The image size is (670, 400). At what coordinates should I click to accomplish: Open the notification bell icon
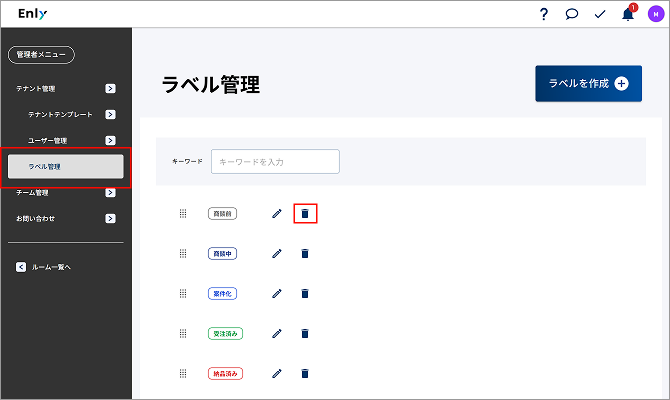click(x=628, y=14)
